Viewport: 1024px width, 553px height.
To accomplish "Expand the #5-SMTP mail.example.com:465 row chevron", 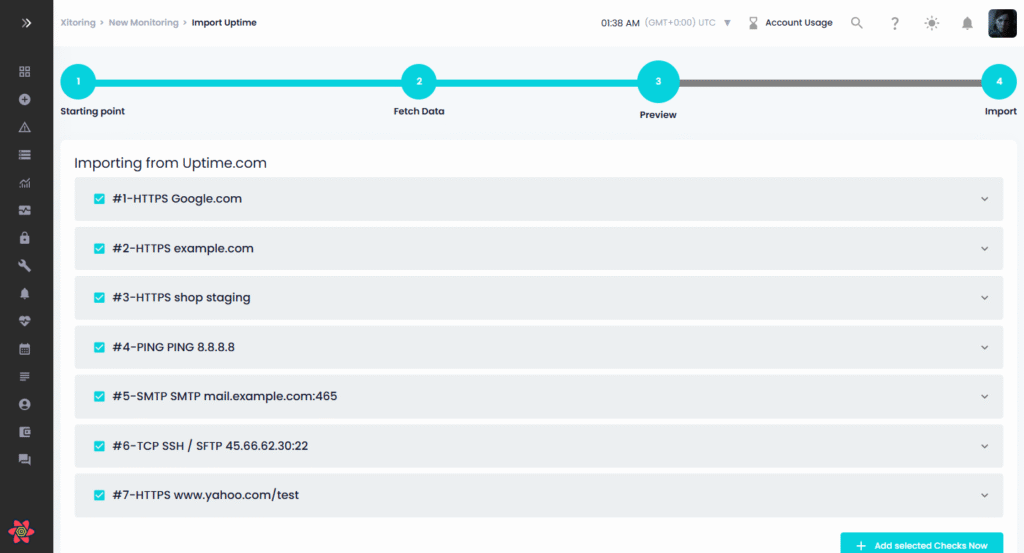I will click(984, 397).
